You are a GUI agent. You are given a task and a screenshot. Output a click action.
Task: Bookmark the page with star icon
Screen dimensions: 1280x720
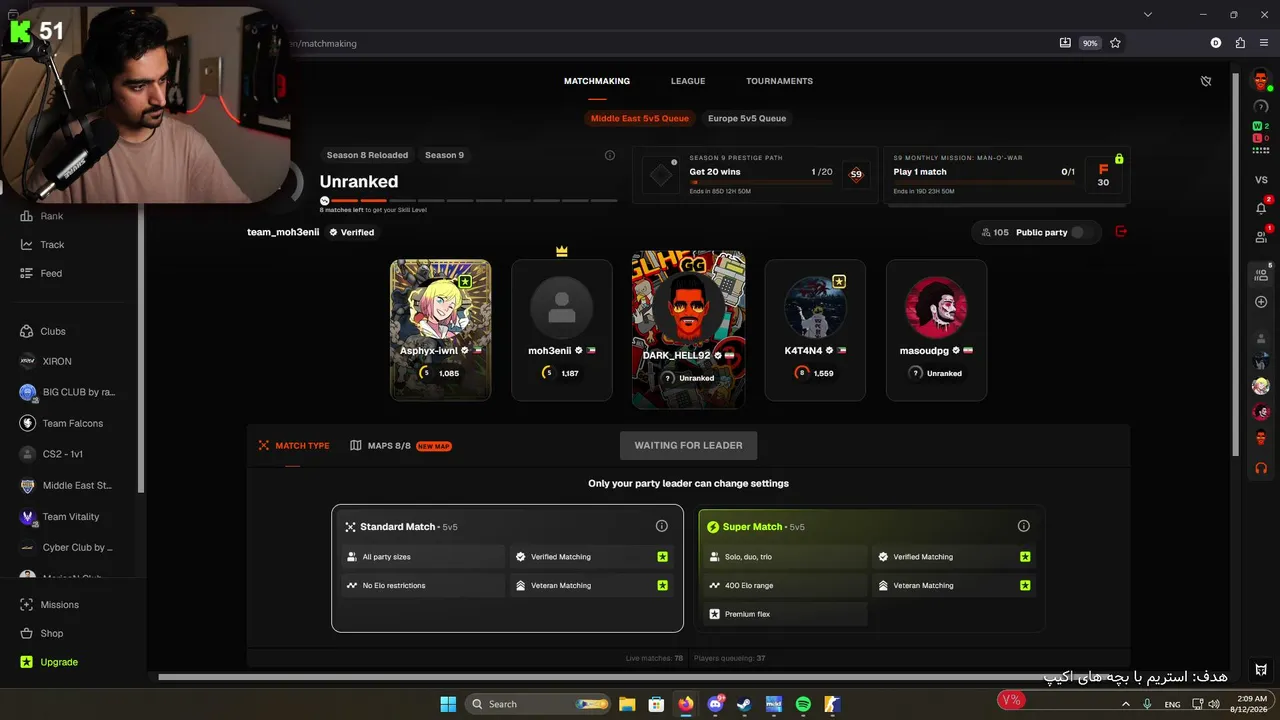tap(1115, 43)
